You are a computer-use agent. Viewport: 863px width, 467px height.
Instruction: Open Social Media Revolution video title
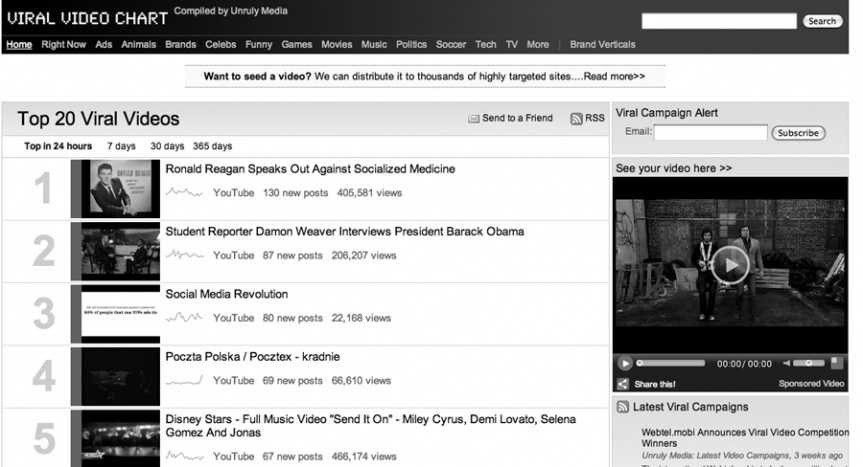pos(227,294)
